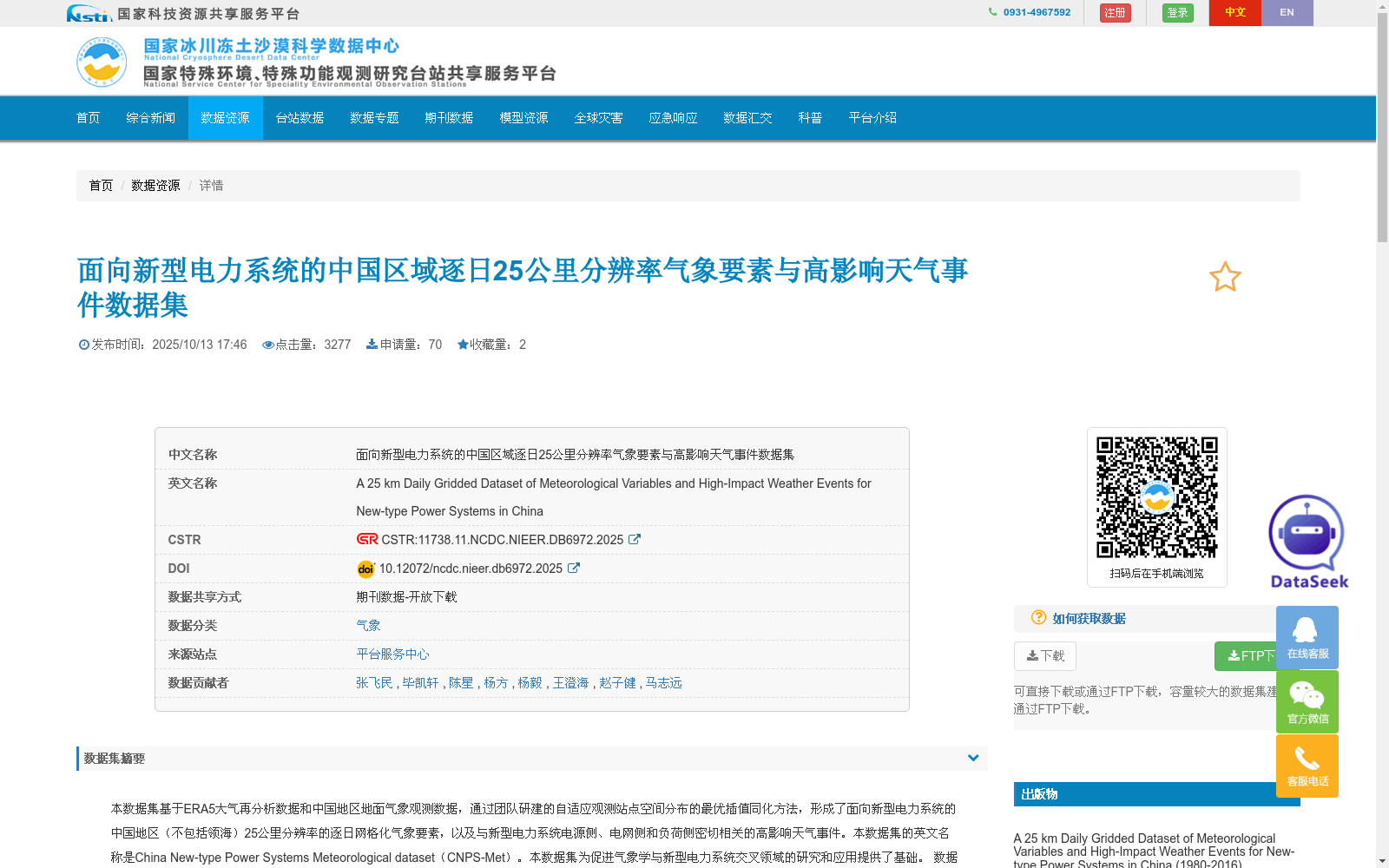Click the 首页 breadcrumb link
The image size is (1389, 868).
[101, 186]
